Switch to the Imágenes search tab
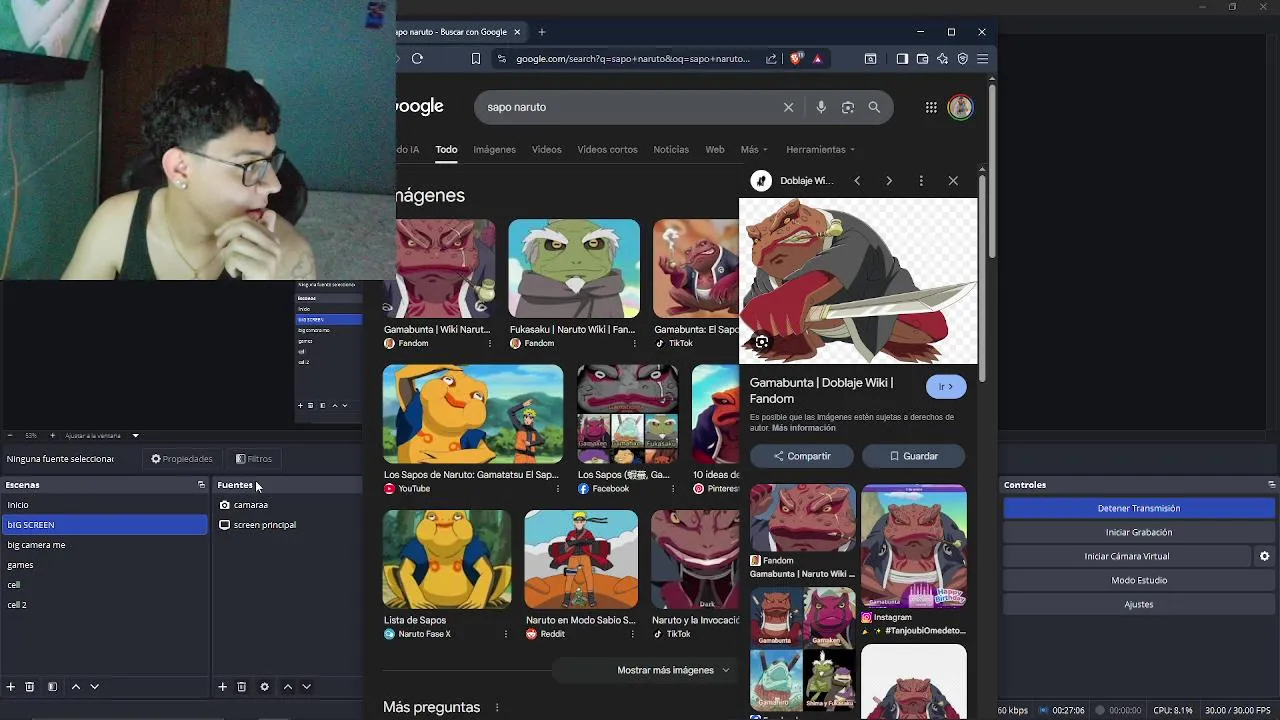Screen dimensions: 1280x720 [x=494, y=150]
